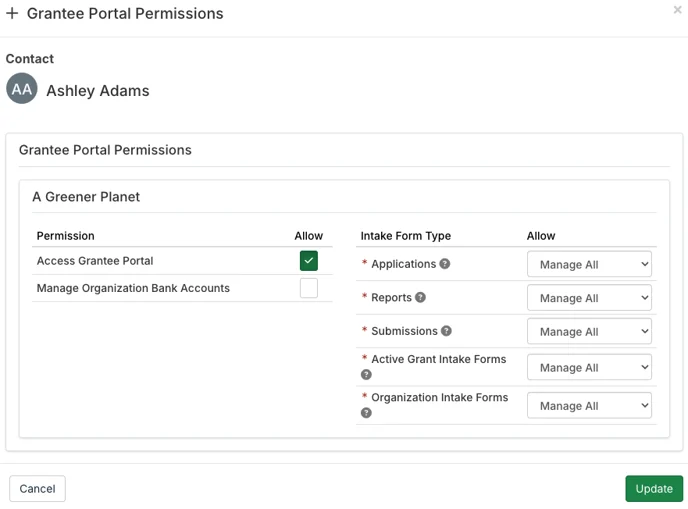
Task: Click the Reports row label
Action: click(391, 298)
